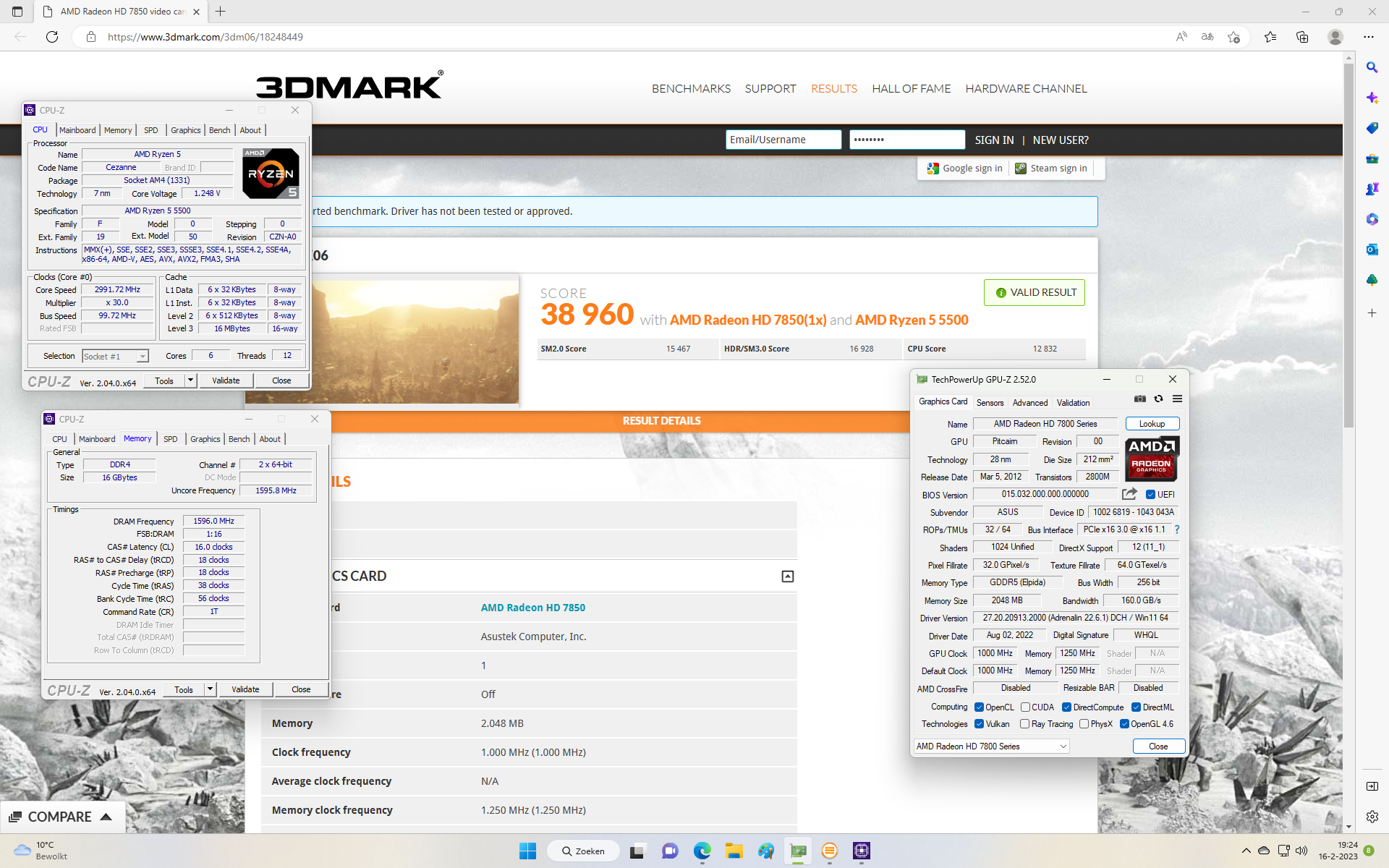Switch to the Sensors tab in GPU-Z
Image resolution: width=1389 pixels, height=868 pixels.
point(990,403)
